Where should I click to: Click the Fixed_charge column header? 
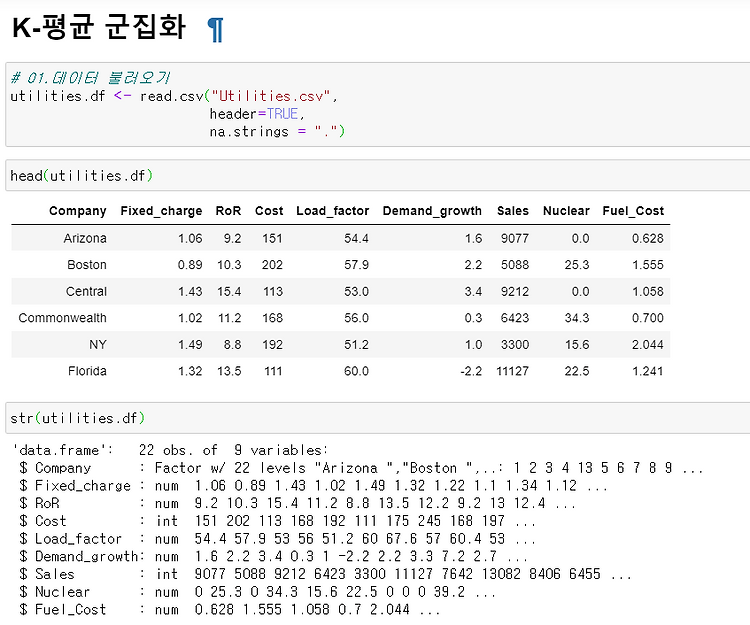coord(161,211)
